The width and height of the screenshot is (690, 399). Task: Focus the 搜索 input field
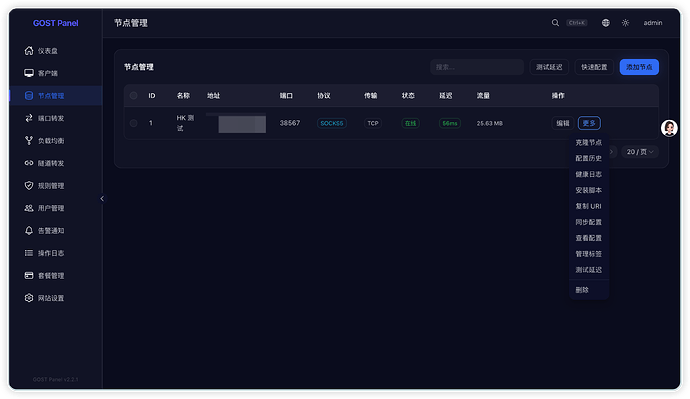(x=477, y=67)
